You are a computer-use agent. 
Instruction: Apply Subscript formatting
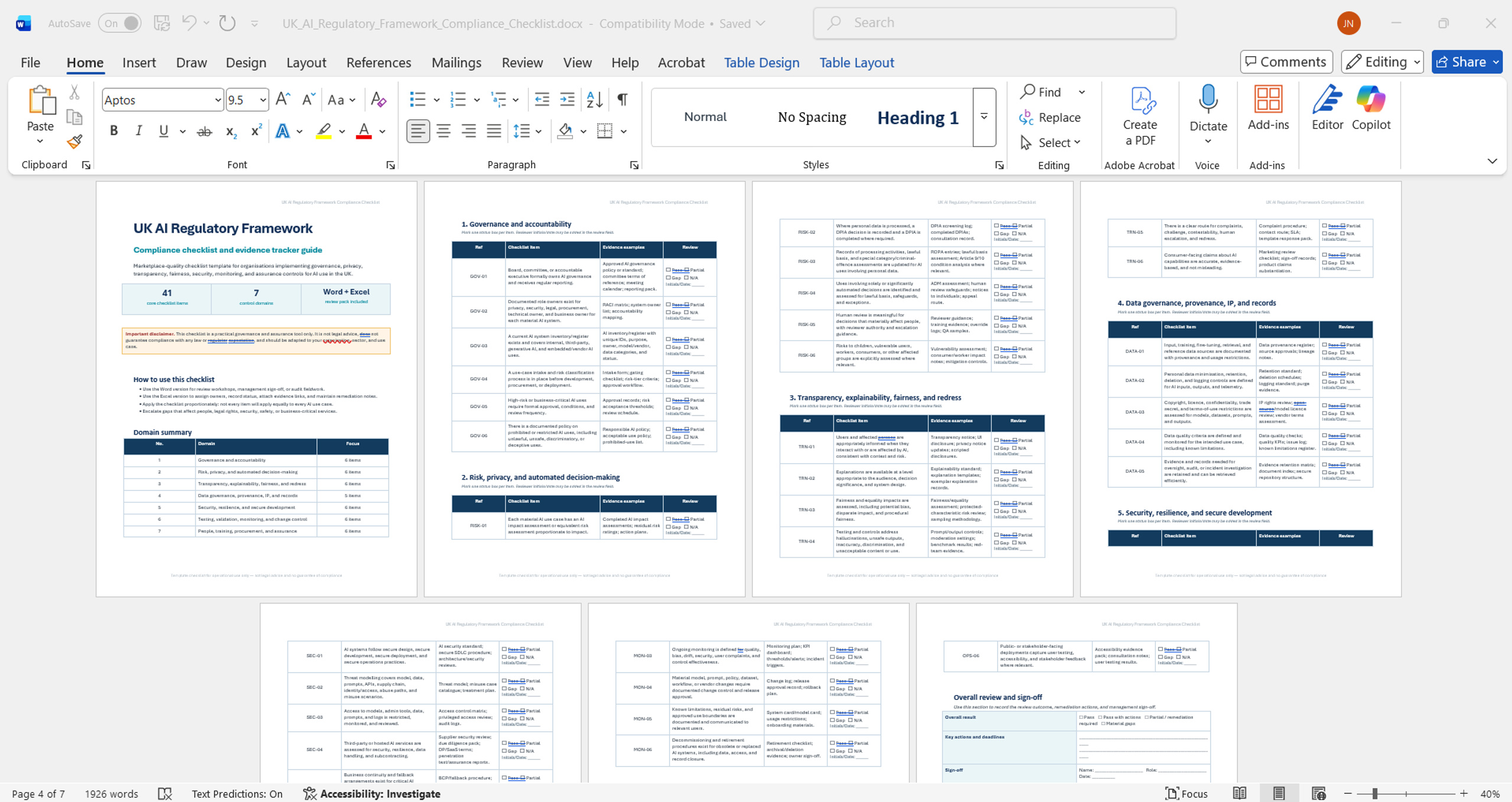(231, 131)
